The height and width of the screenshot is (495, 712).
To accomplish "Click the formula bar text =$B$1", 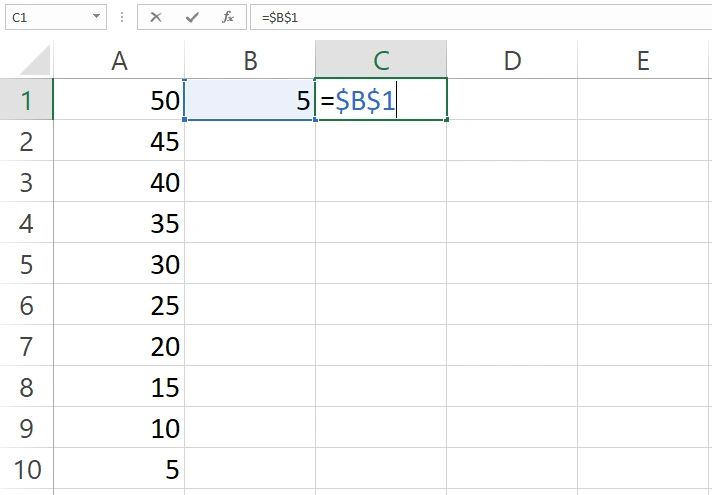I will tap(280, 18).
